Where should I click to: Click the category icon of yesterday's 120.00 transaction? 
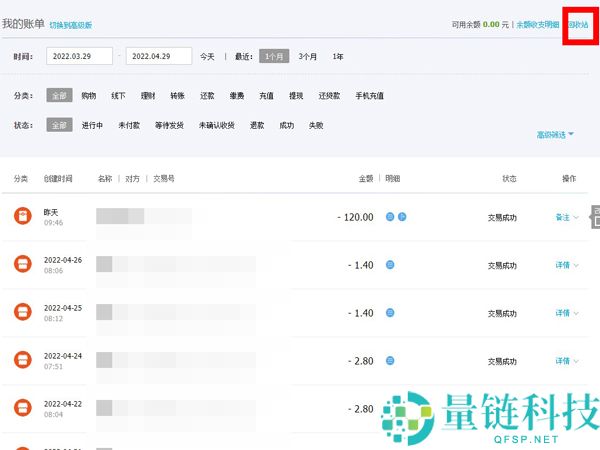click(x=22, y=216)
